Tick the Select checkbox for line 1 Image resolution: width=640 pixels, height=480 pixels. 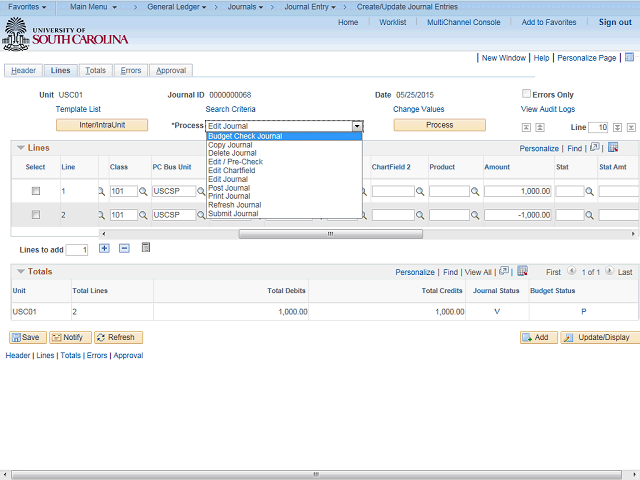(x=36, y=190)
